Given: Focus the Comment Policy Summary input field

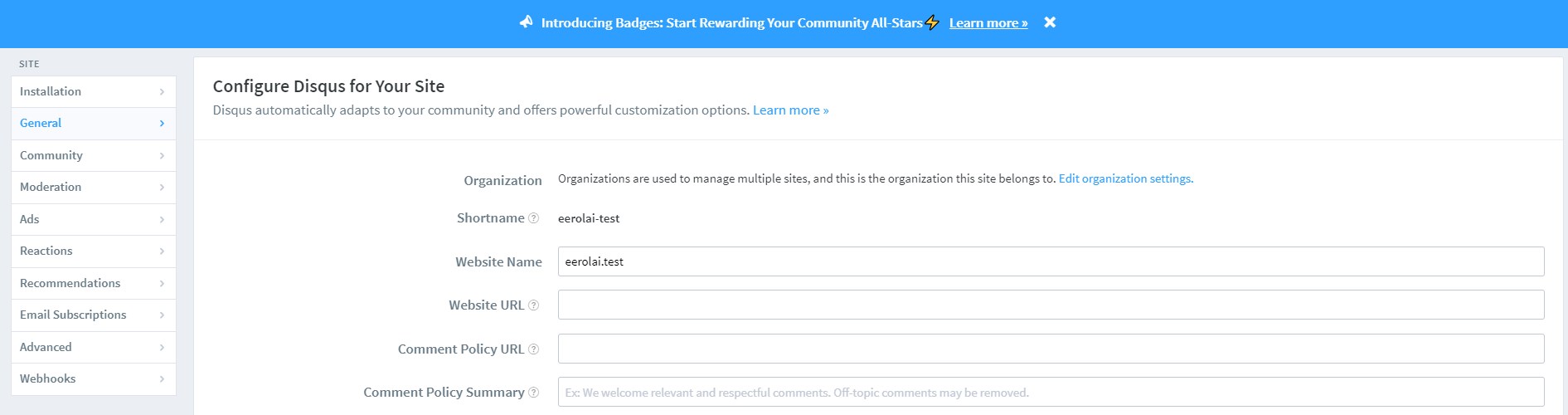Looking at the screenshot, I should 1051,392.
